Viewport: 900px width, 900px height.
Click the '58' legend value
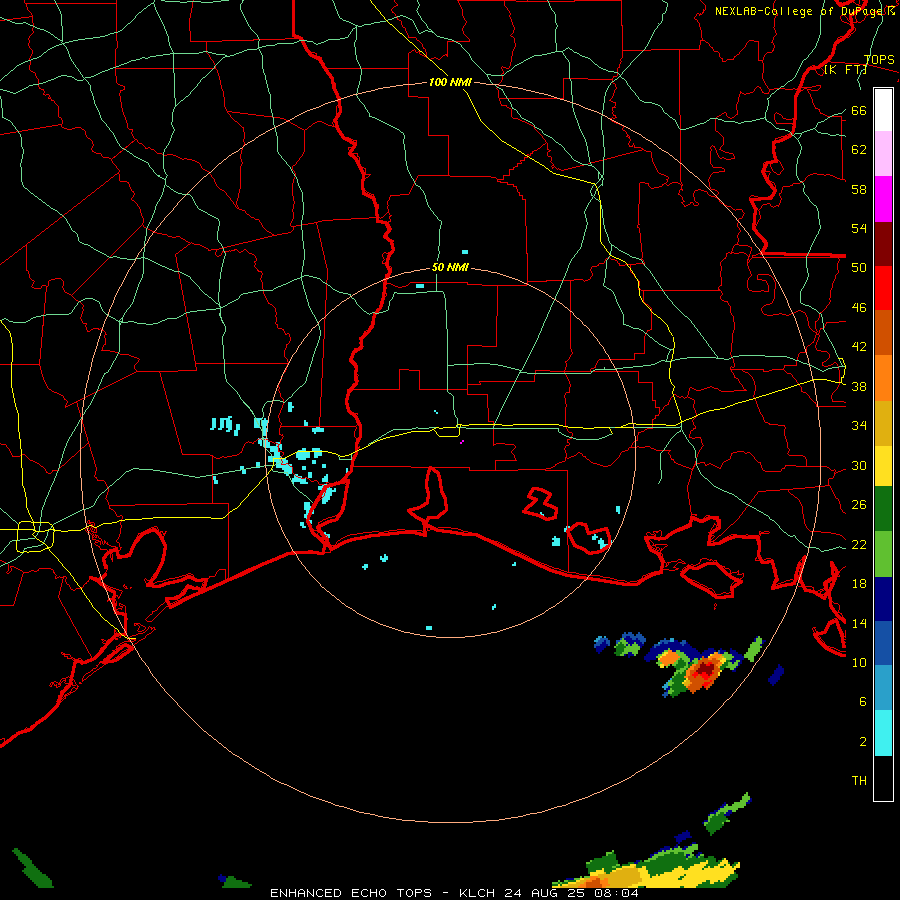coord(859,189)
